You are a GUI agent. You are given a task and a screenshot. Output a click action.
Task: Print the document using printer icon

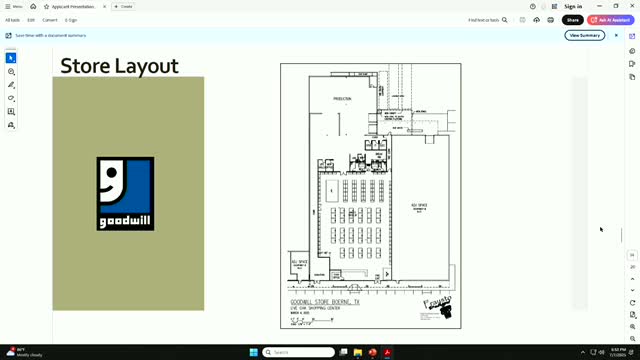551,20
